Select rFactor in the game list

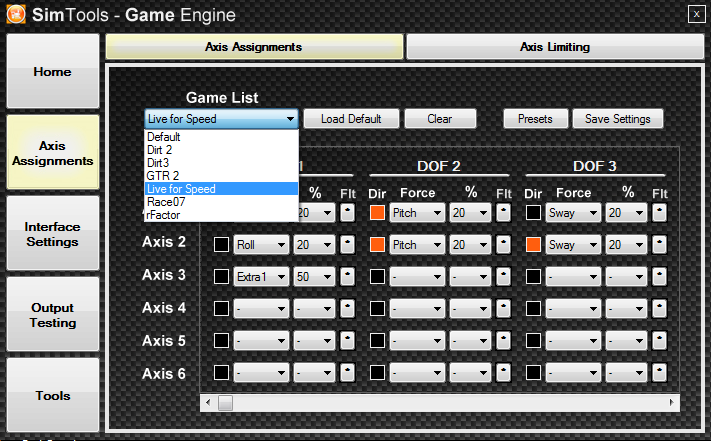pos(221,215)
